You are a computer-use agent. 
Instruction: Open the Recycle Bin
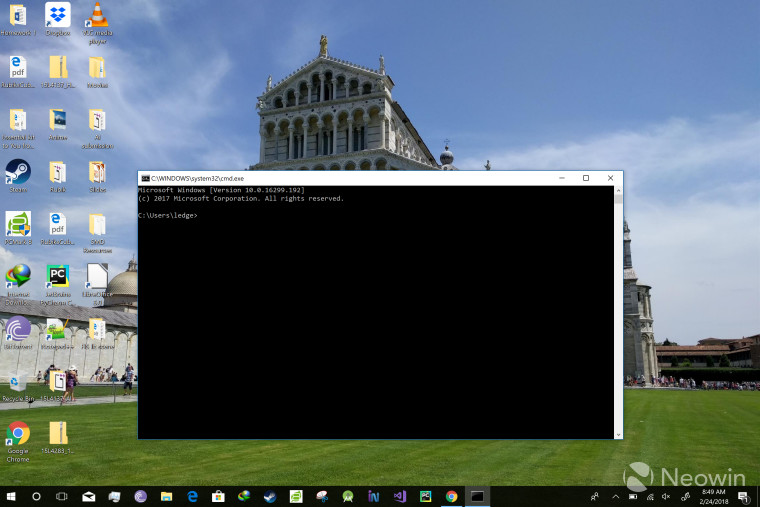[x=18, y=386]
